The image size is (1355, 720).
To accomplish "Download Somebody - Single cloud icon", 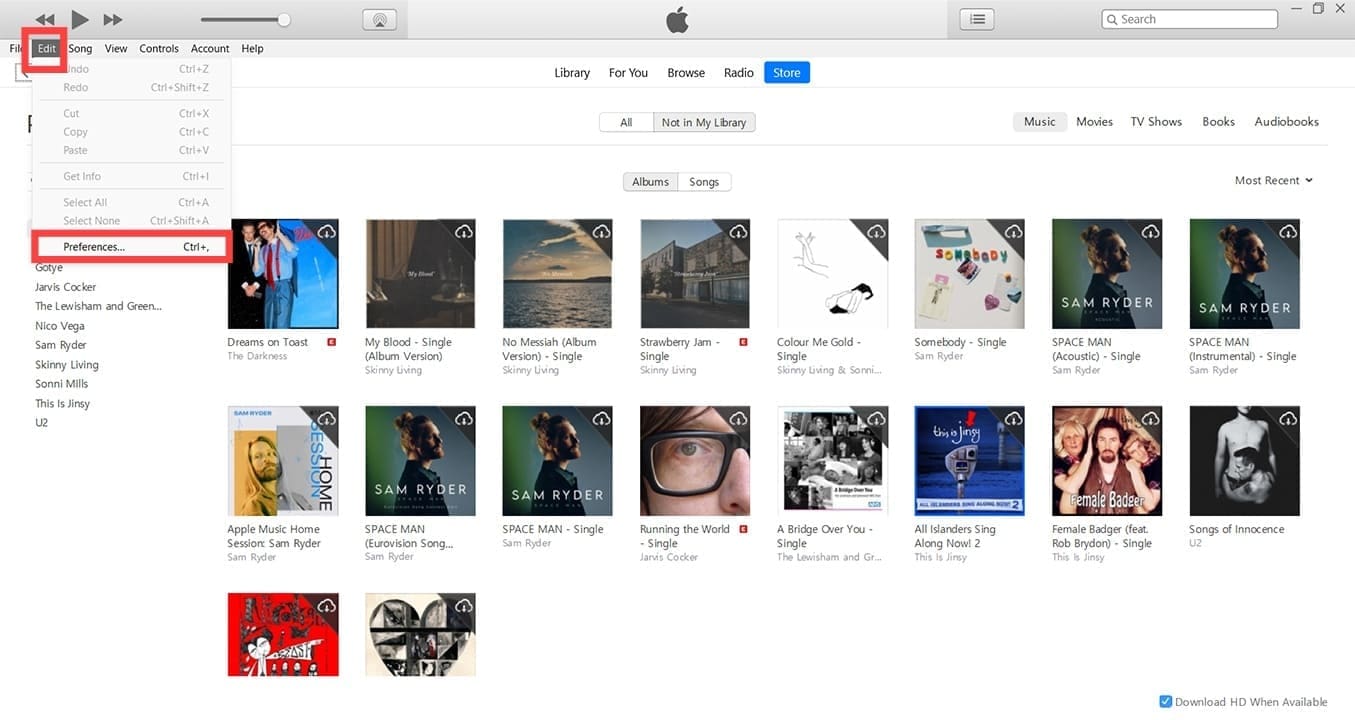I will (x=1013, y=232).
